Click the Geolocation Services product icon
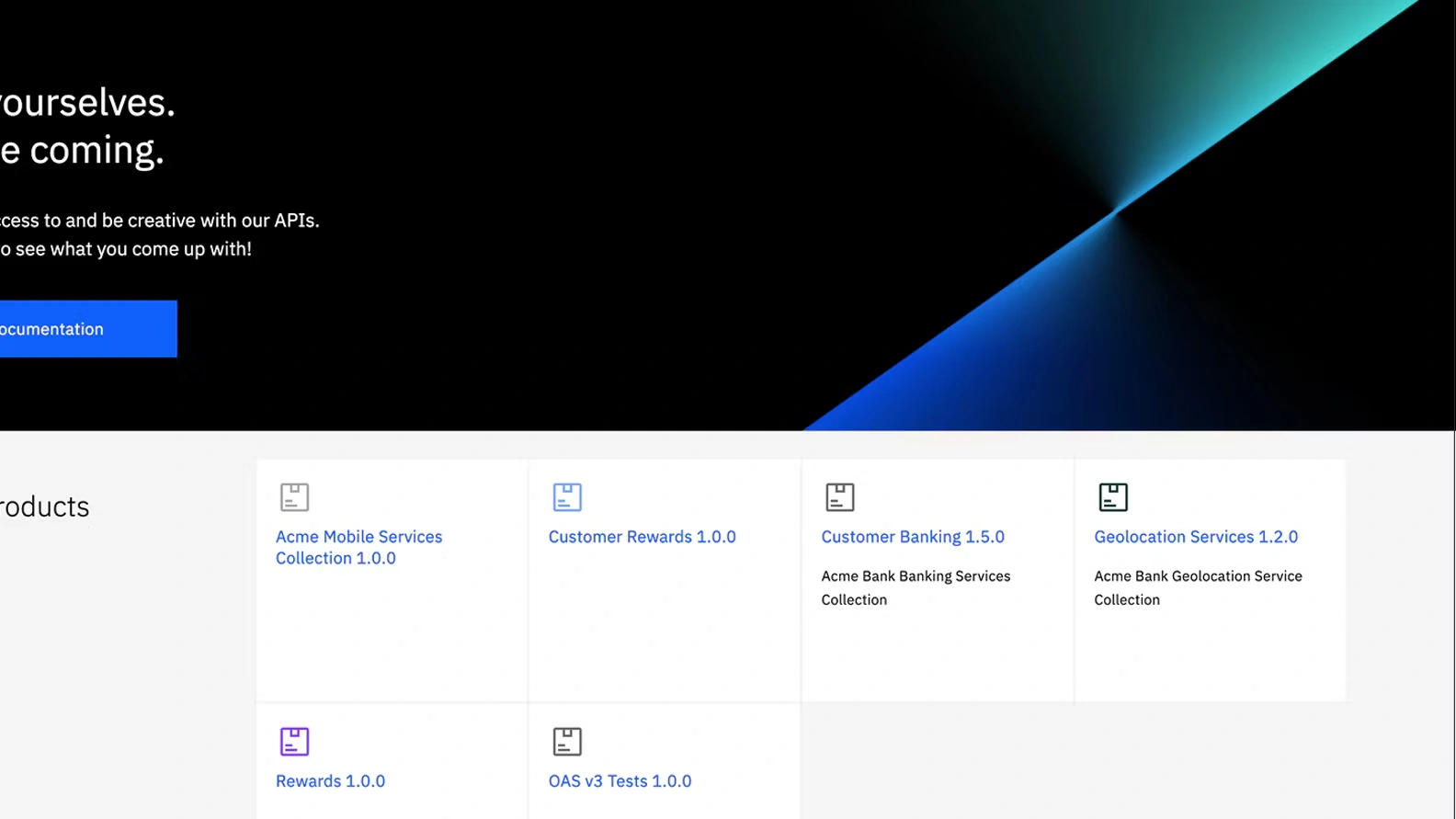The height and width of the screenshot is (819, 1456). (1112, 497)
